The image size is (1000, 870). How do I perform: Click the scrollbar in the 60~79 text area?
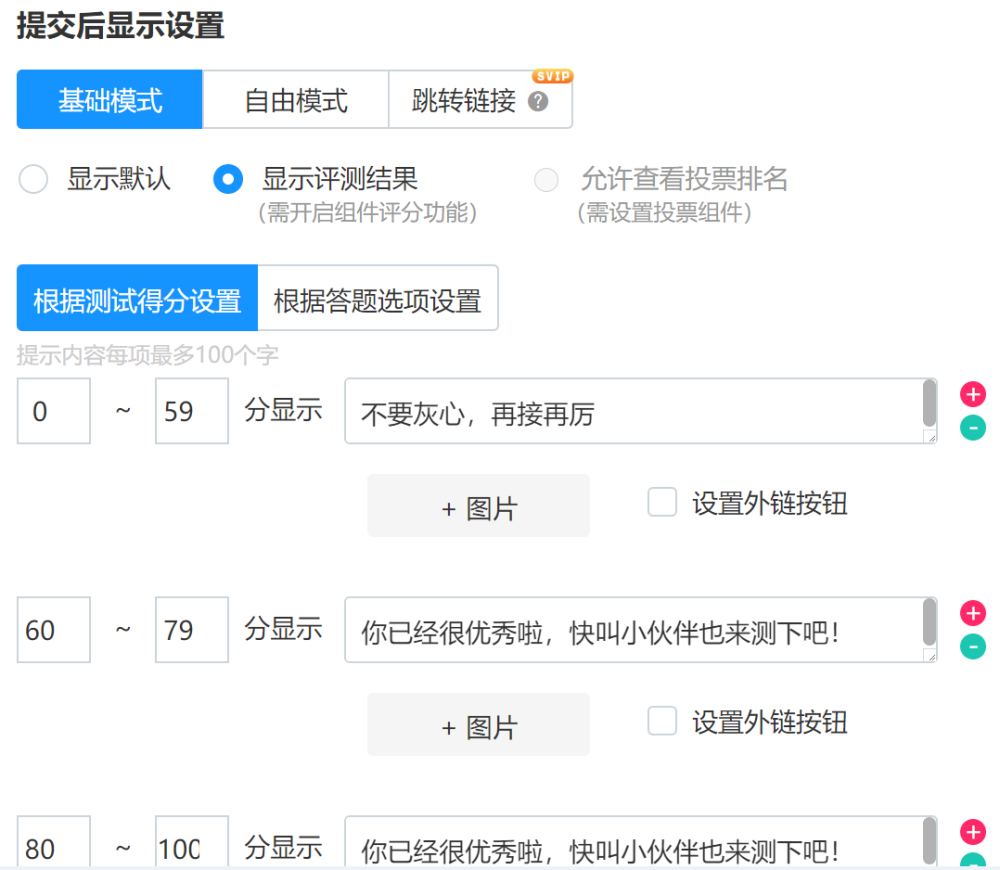pyautogui.click(x=930, y=622)
